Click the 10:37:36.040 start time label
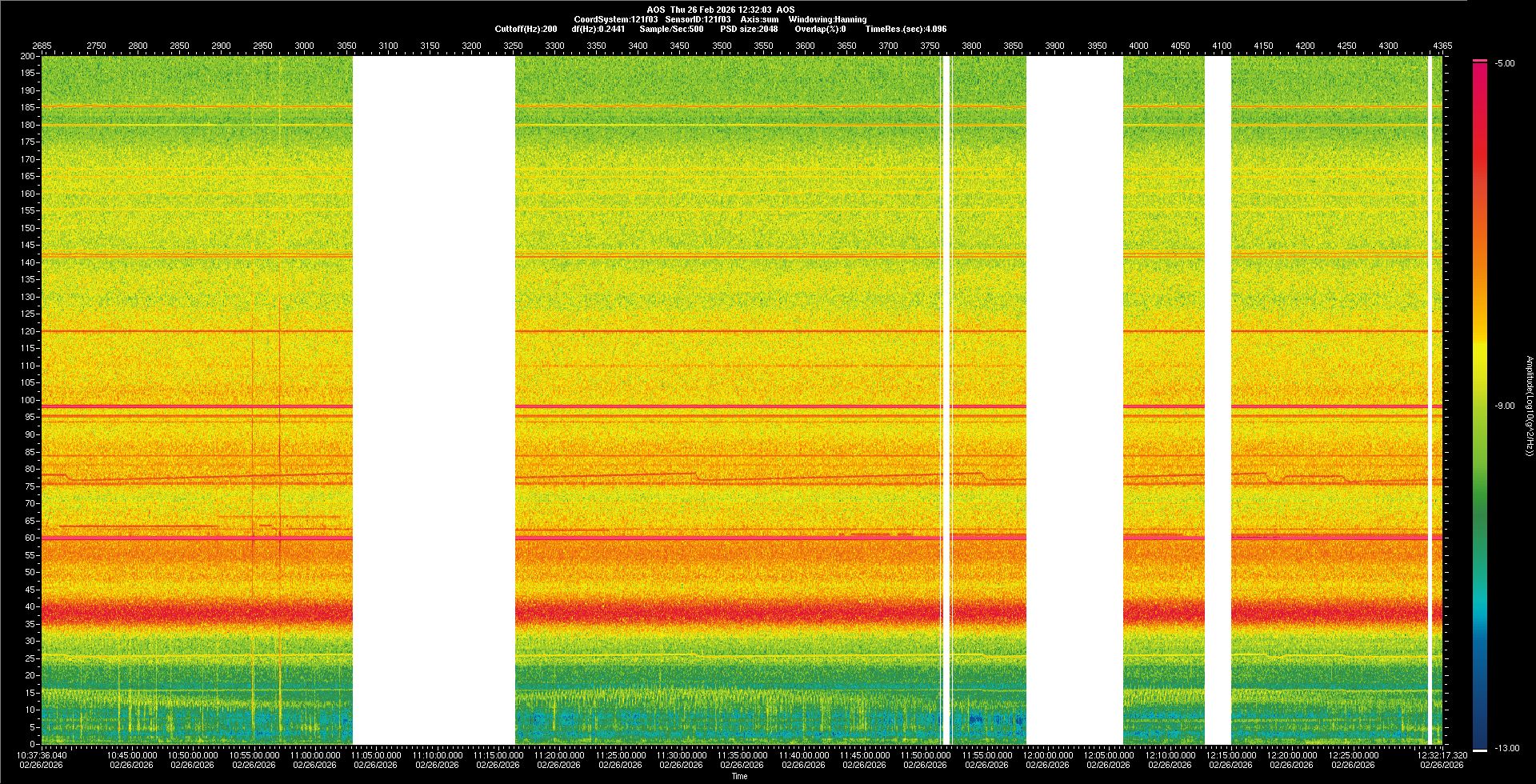Image resolution: width=1536 pixels, height=784 pixels. [42, 754]
